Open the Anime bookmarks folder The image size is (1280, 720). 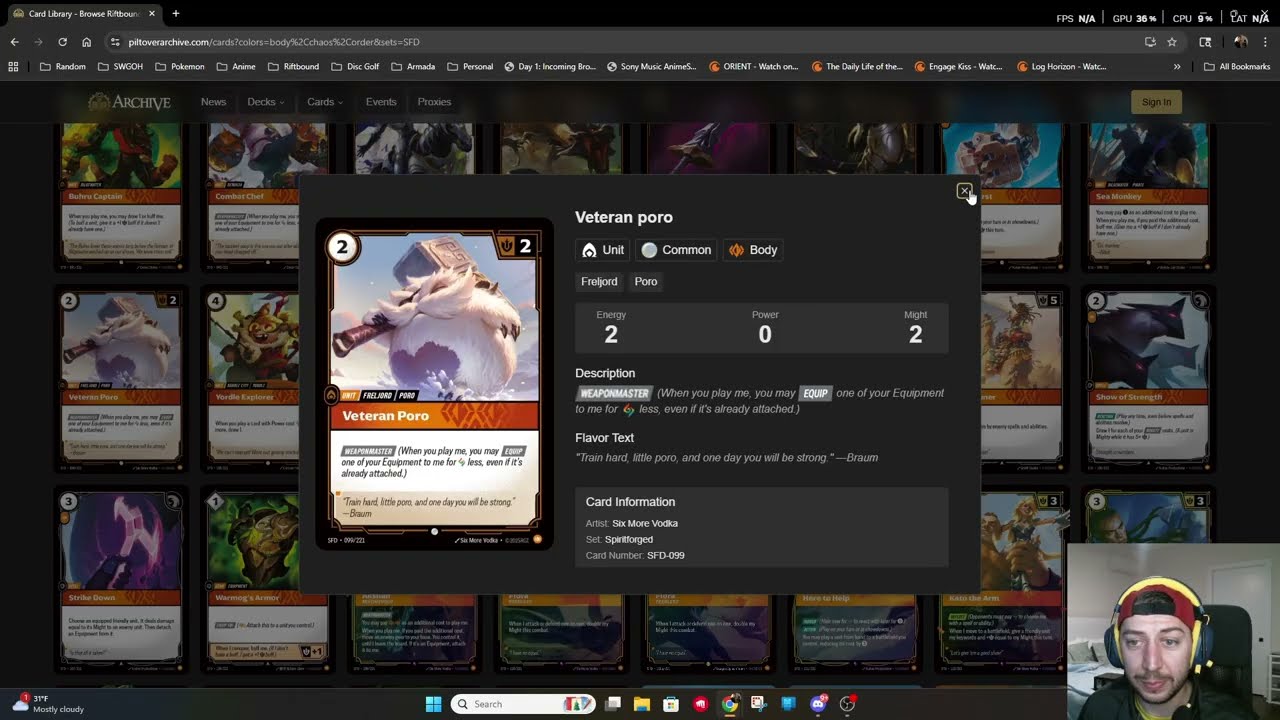click(236, 67)
